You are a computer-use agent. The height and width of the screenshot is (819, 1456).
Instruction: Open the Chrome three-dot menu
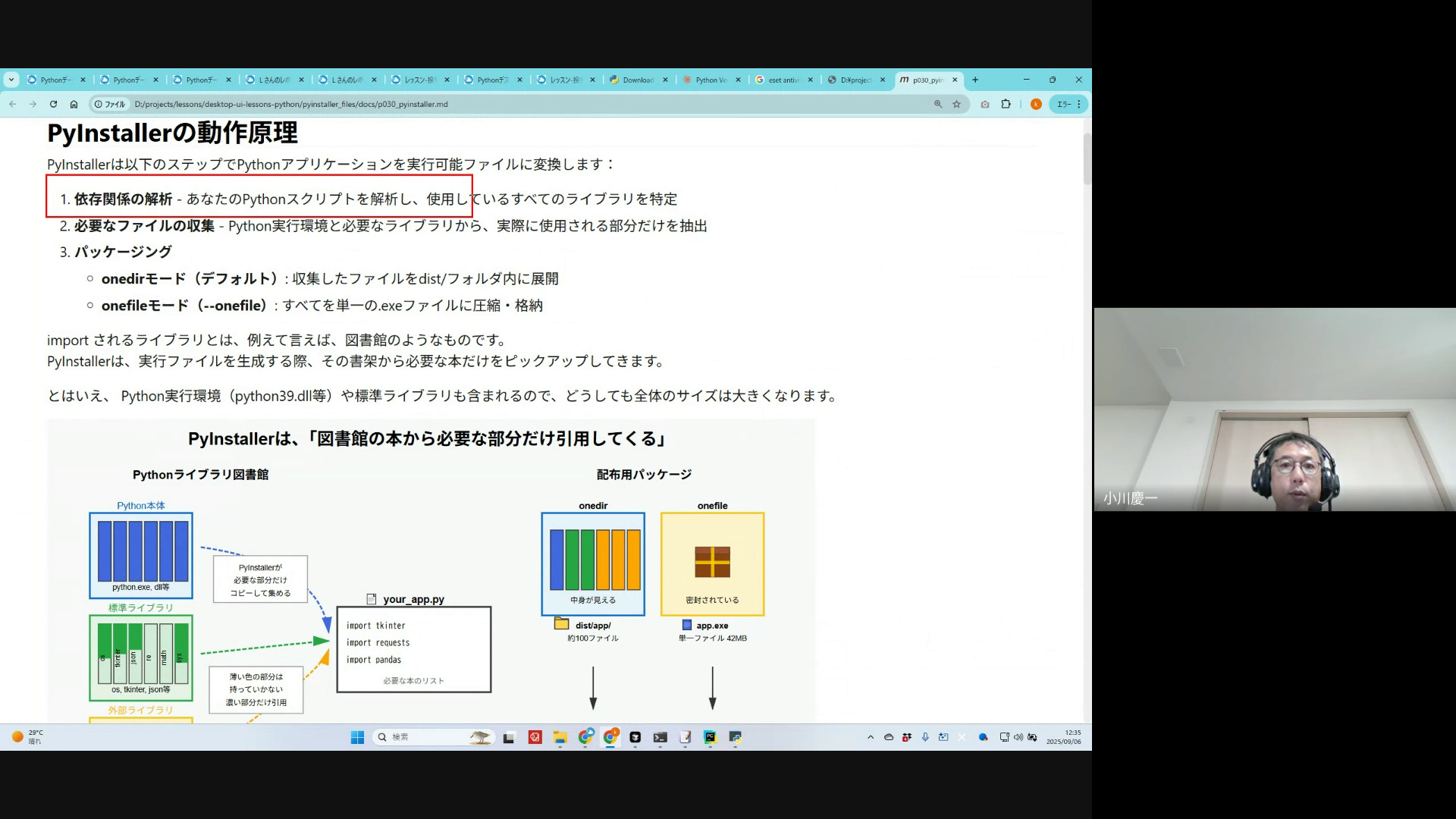(1079, 104)
